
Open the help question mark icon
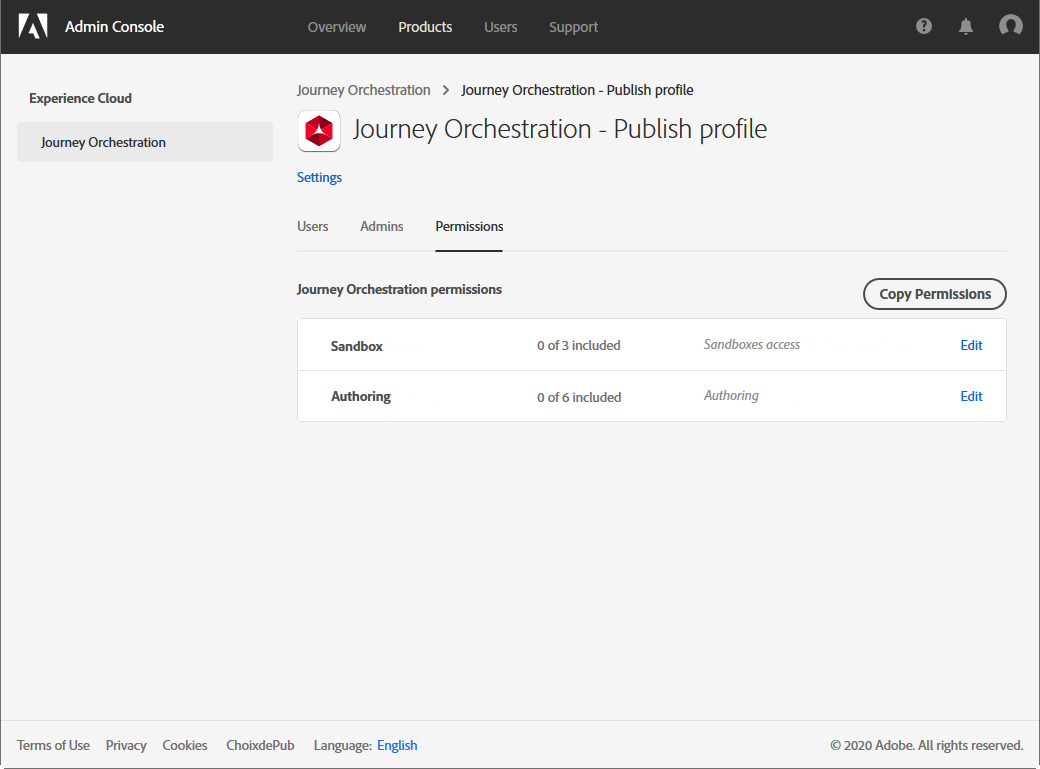(x=924, y=27)
